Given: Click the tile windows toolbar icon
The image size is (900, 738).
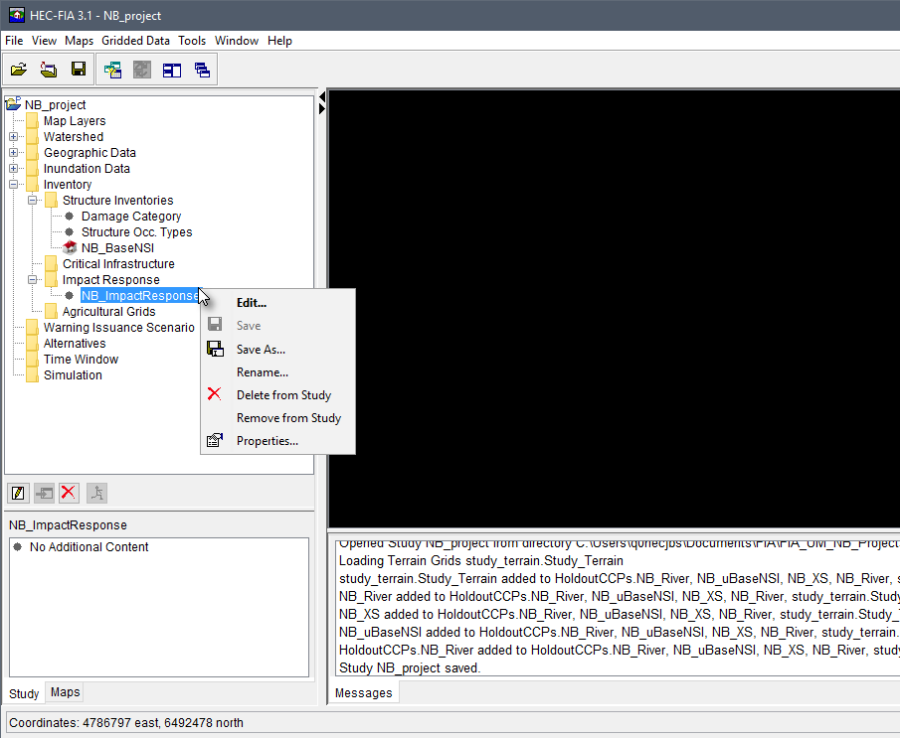Looking at the screenshot, I should coord(172,69).
